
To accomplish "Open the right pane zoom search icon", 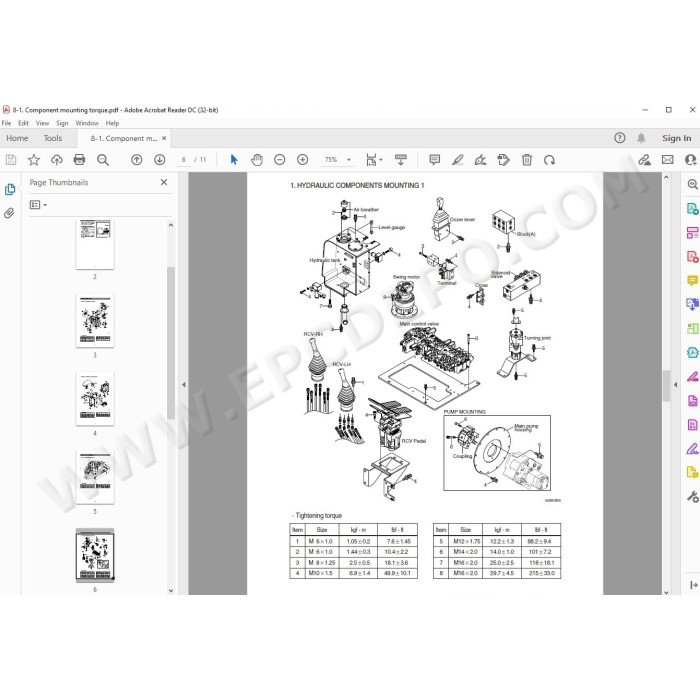I will point(692,184).
